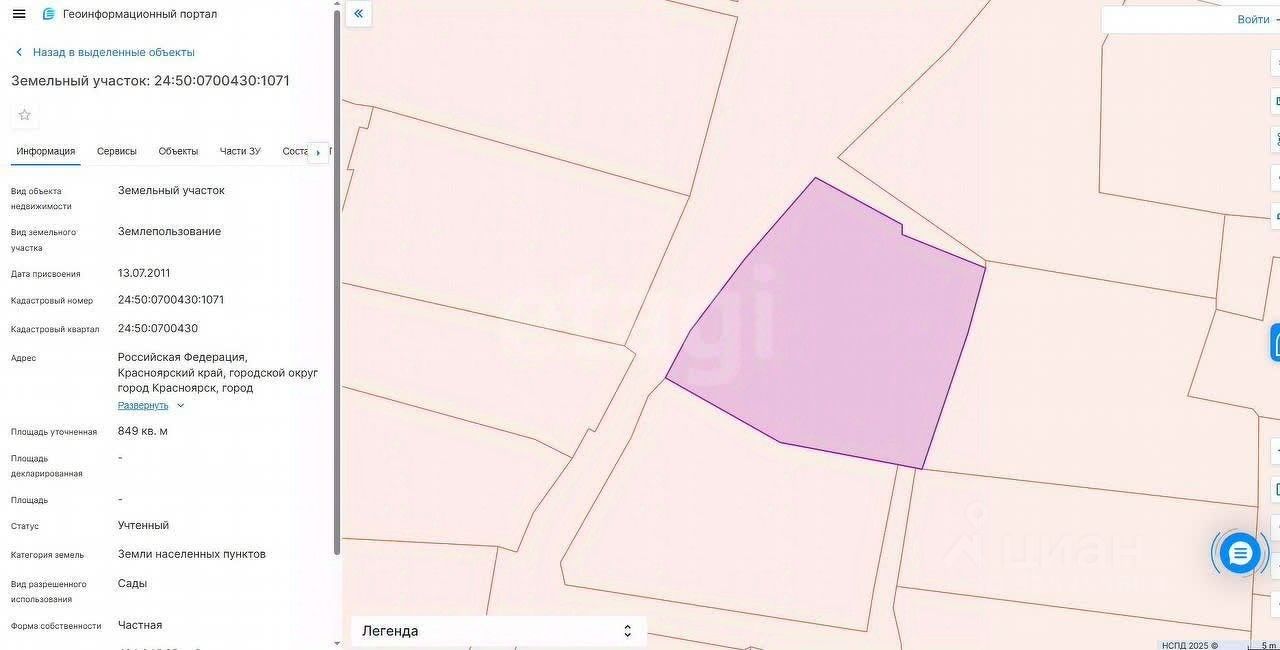Click the ownership value Частная
Screen dimensions: 1280x650
[140, 625]
